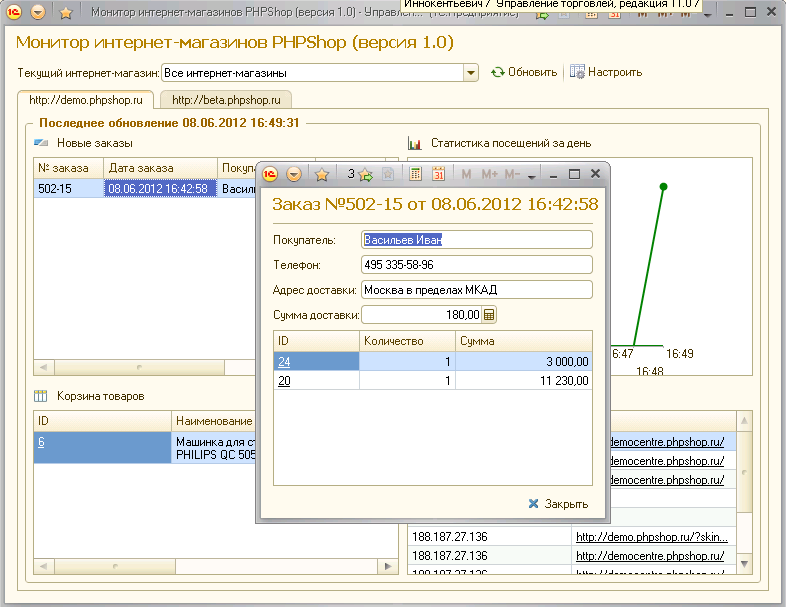Select order date 08.06.2012 16:42:58 cell
This screenshot has width=786, height=607.
coord(160,188)
